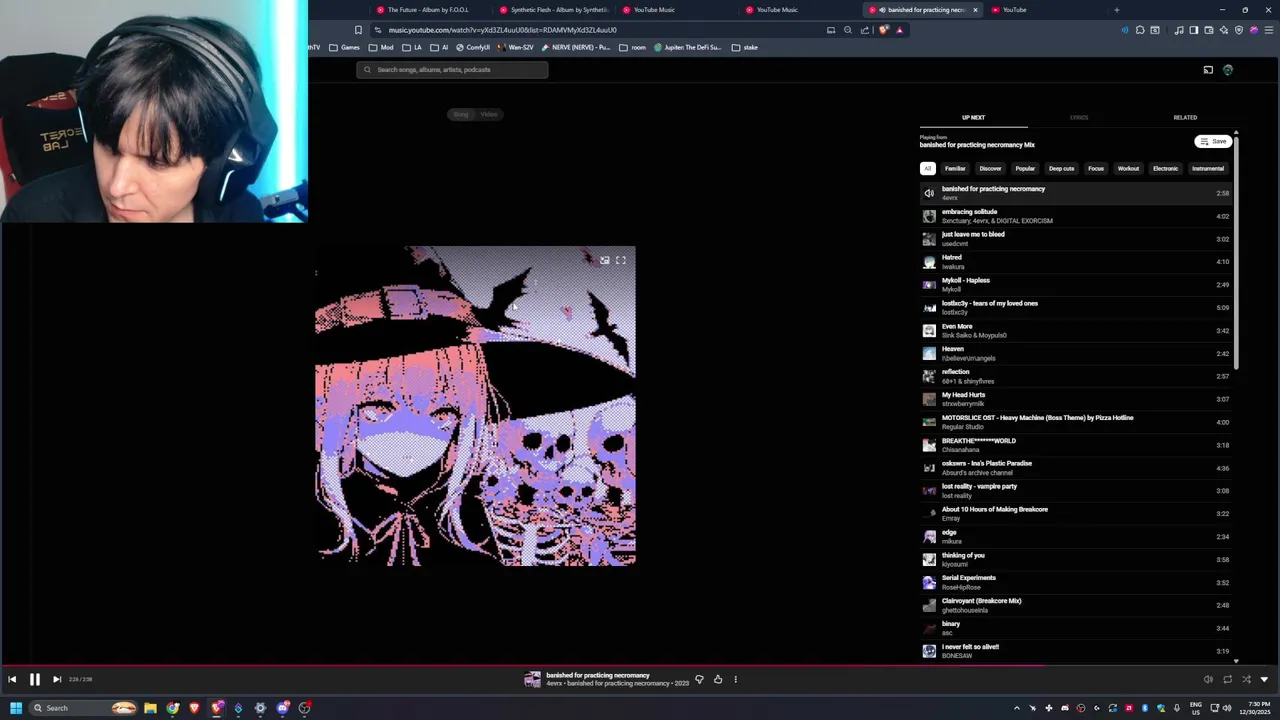The width and height of the screenshot is (1280, 720).
Task: Cast to a device using cast icon
Action: click(x=1208, y=70)
